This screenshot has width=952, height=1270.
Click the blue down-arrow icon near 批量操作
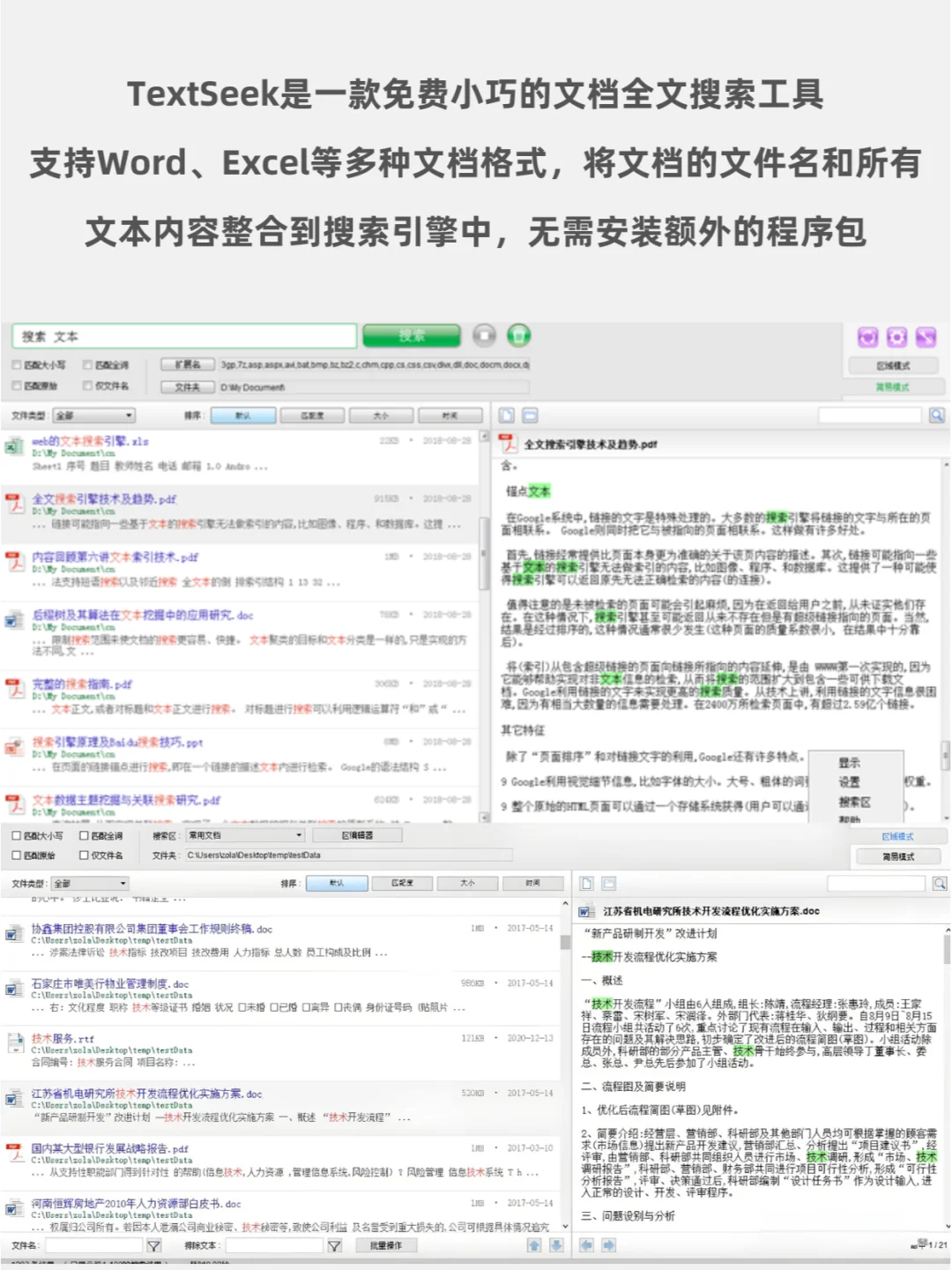click(x=556, y=1246)
